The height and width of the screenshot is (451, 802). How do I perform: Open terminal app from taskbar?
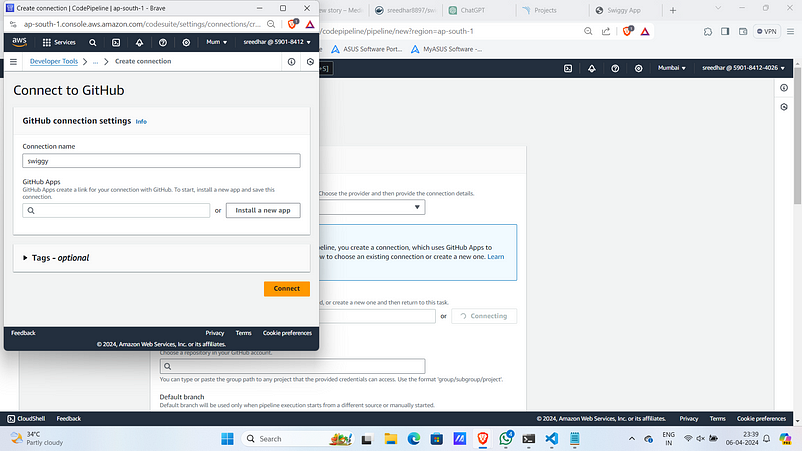(x=528, y=439)
